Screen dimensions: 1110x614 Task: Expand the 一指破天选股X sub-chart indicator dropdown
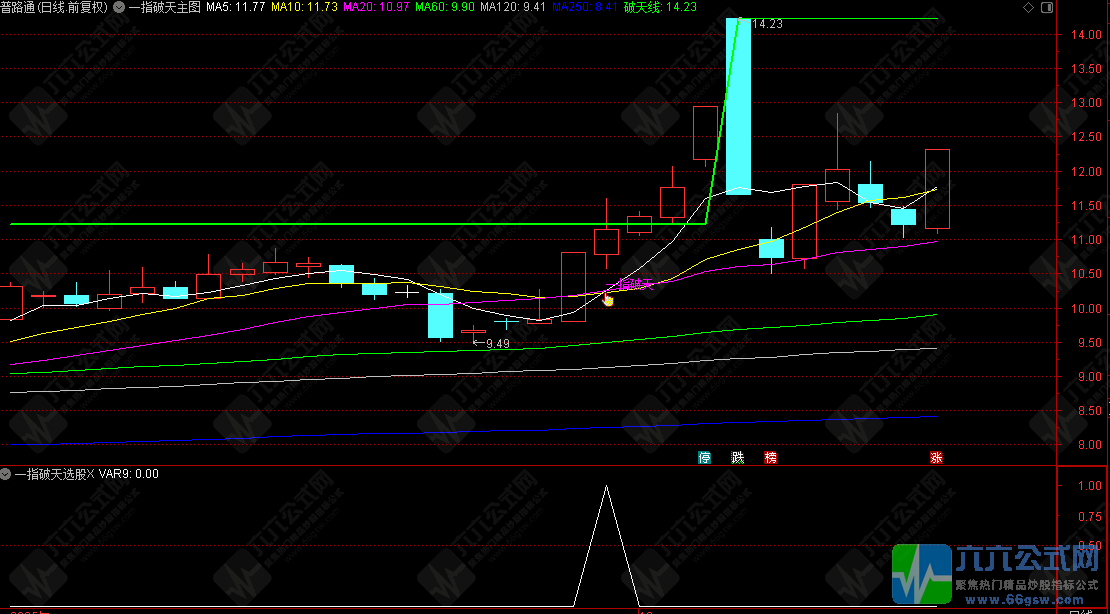pyautogui.click(x=7, y=474)
